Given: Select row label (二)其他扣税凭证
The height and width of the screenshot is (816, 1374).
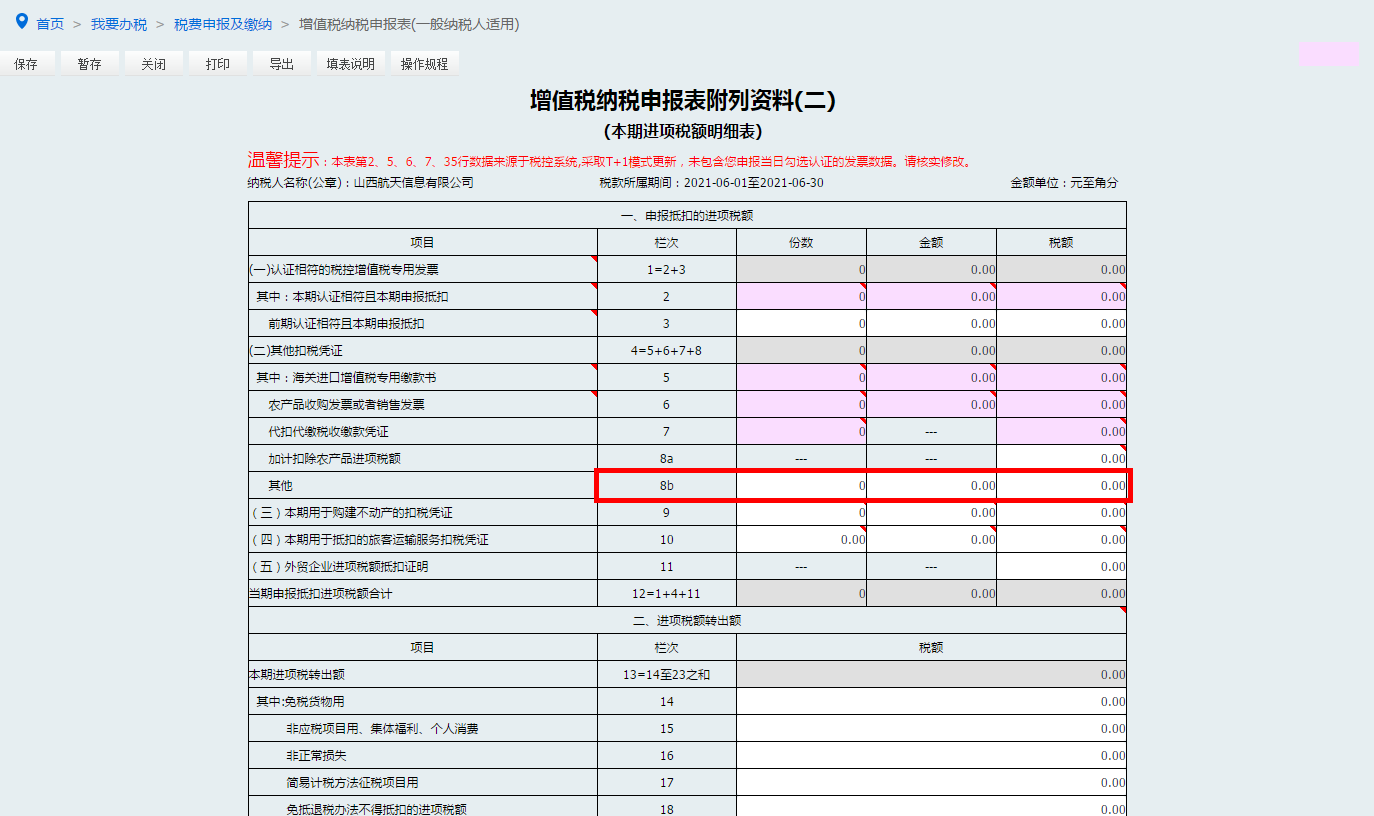Looking at the screenshot, I should pyautogui.click(x=296, y=351).
